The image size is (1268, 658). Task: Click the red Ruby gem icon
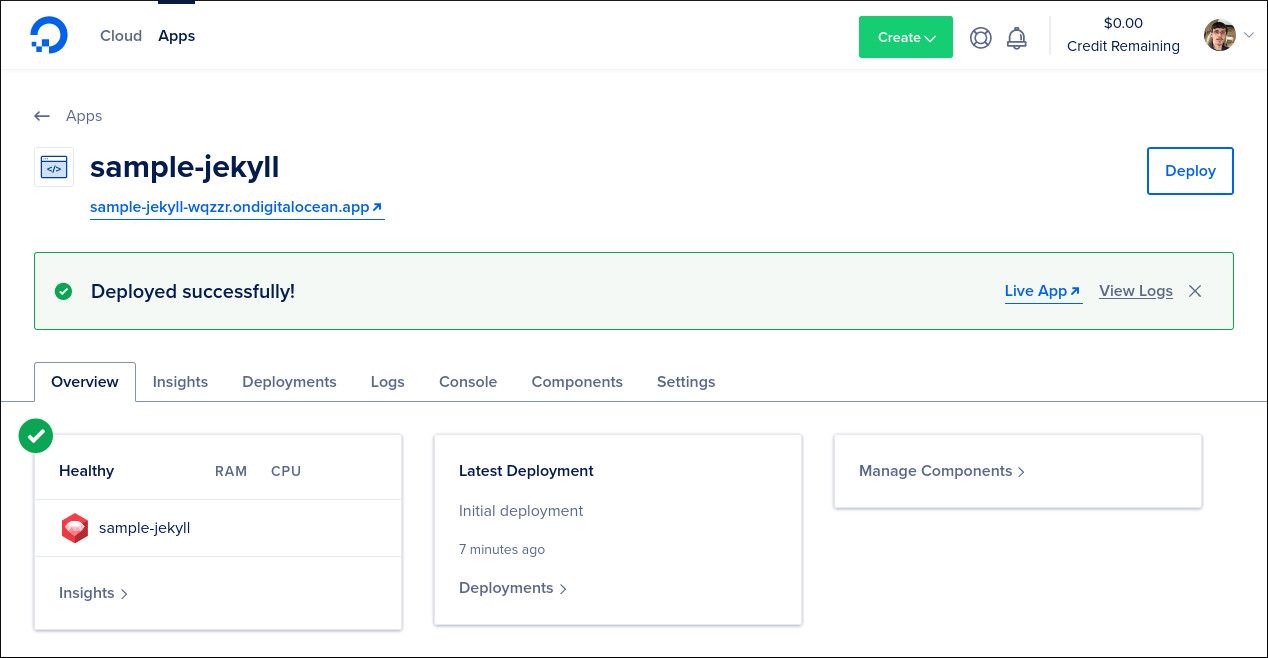tap(75, 528)
